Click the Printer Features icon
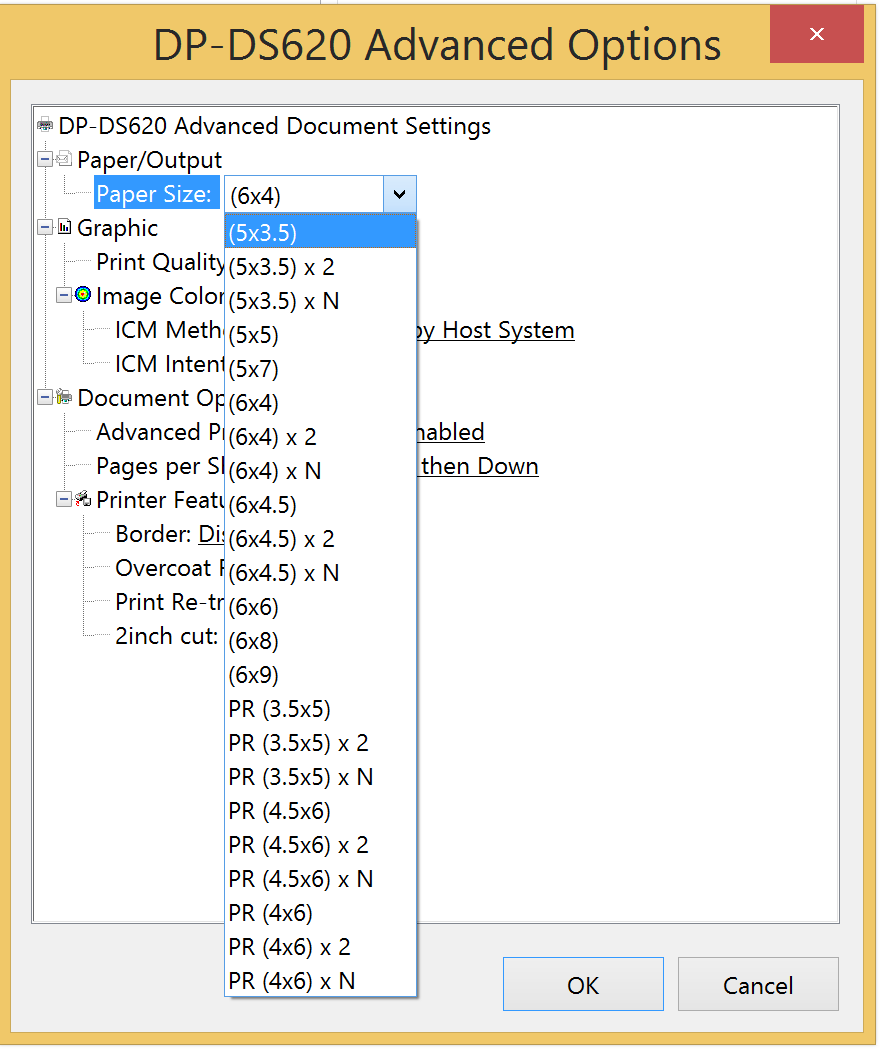The height and width of the screenshot is (1050, 882). coord(83,499)
